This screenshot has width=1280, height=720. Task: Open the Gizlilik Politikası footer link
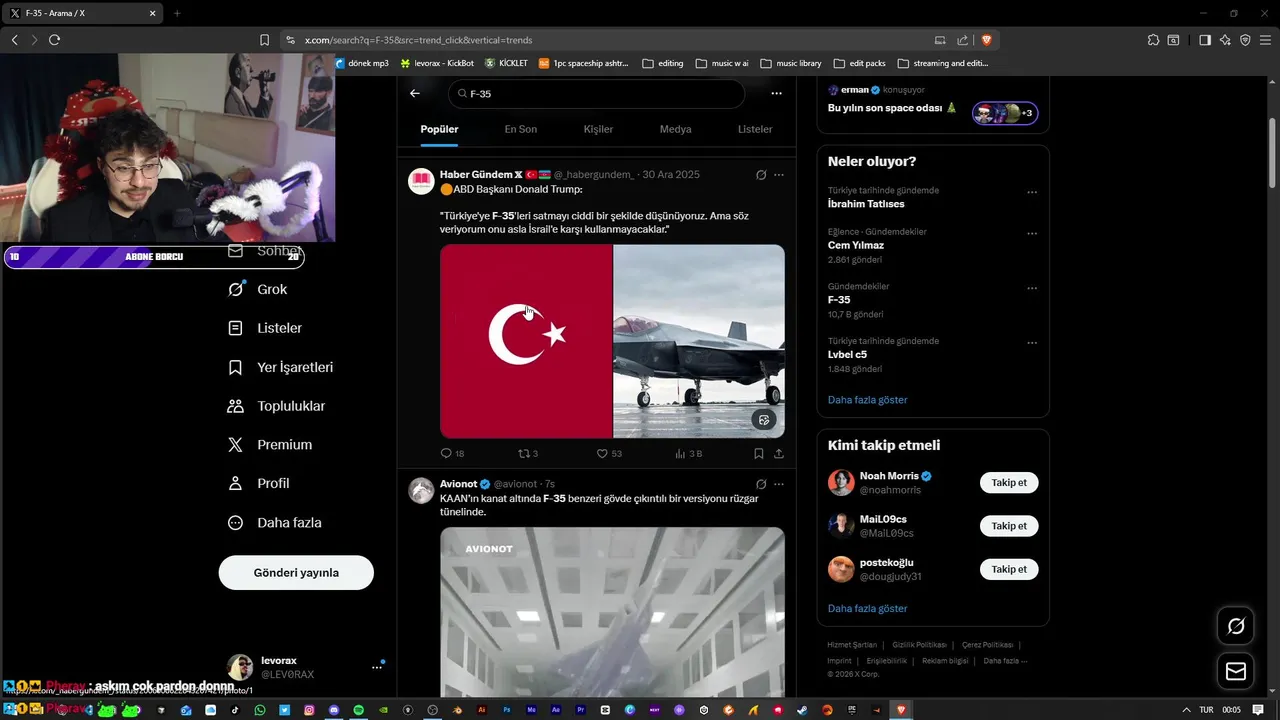click(919, 645)
